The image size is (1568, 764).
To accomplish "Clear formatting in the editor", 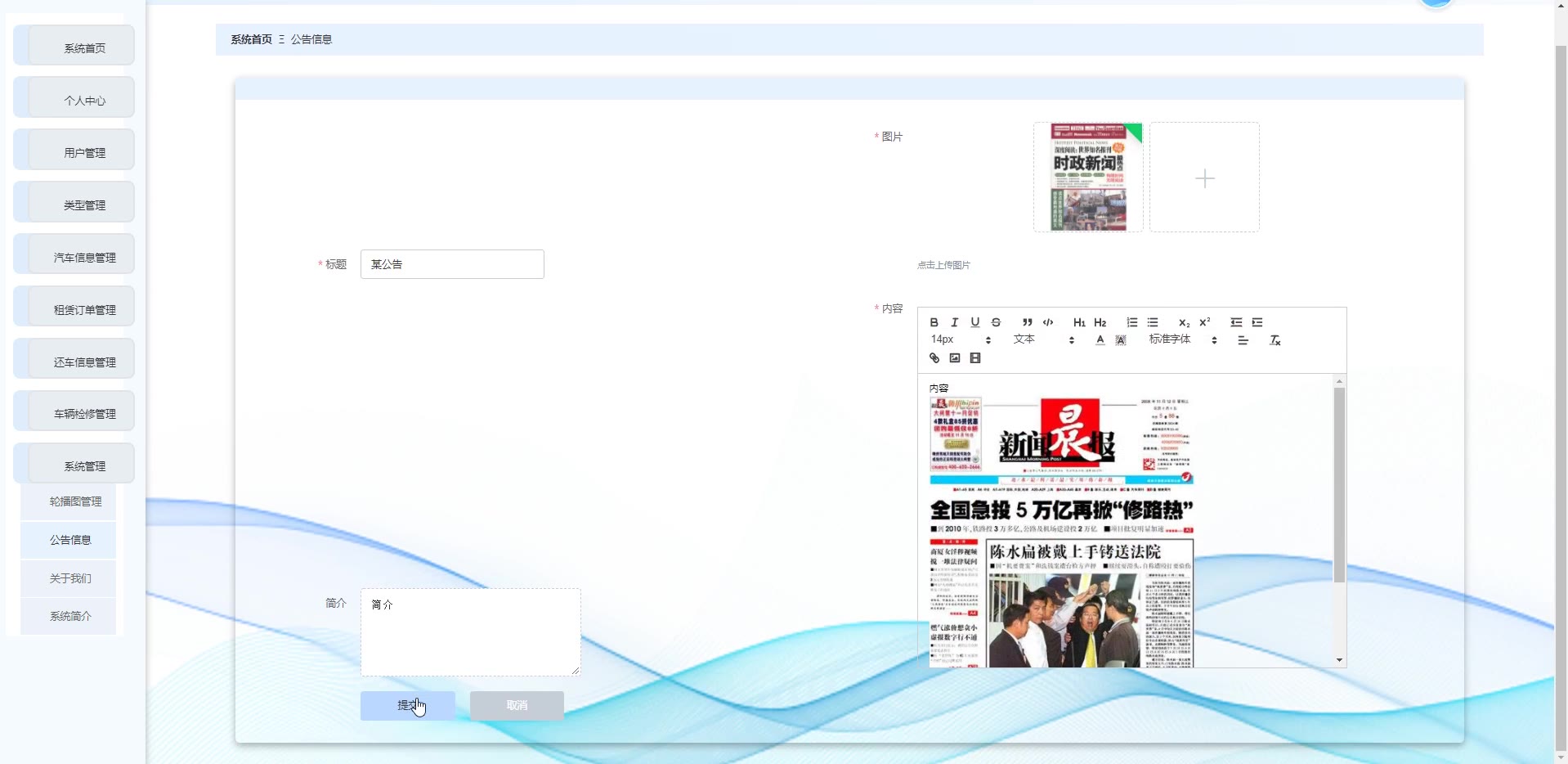I will 1275,340.
